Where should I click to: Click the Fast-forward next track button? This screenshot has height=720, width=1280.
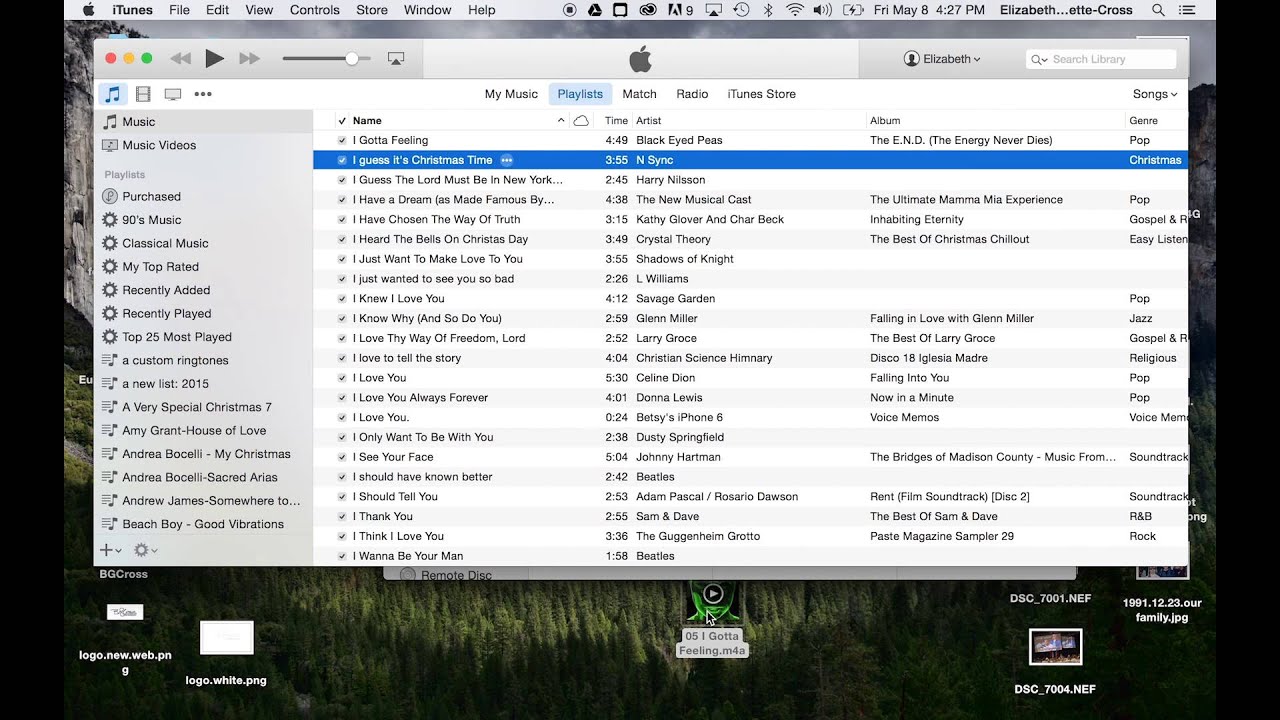click(249, 59)
